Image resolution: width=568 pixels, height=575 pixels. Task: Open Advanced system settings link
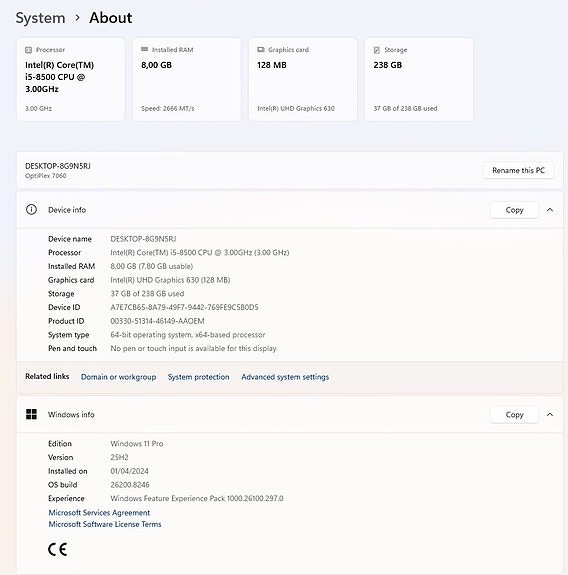285,377
